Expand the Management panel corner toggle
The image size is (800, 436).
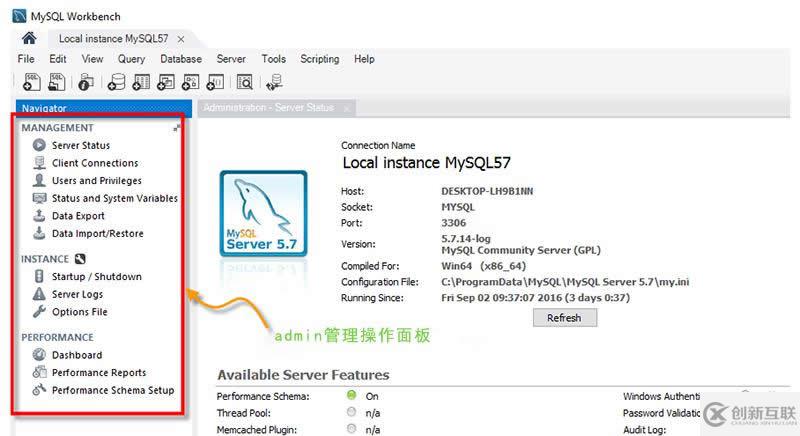(177, 128)
